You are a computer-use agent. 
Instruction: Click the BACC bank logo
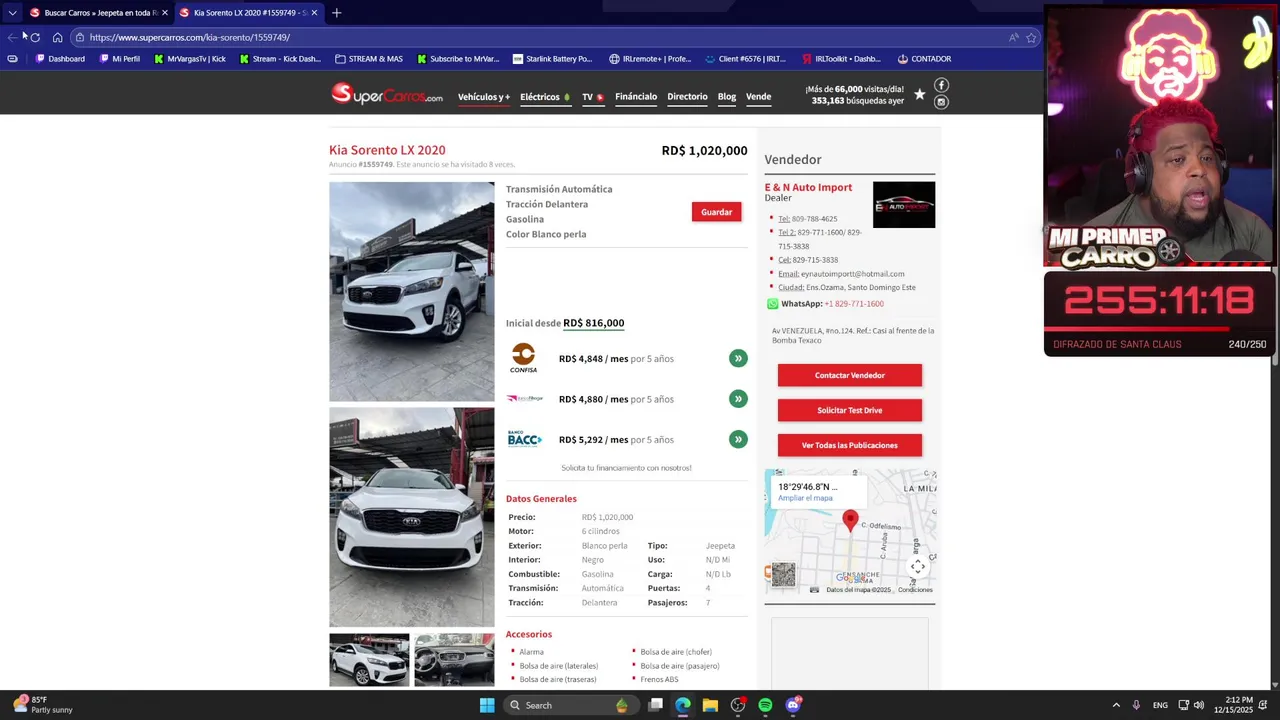coord(524,439)
